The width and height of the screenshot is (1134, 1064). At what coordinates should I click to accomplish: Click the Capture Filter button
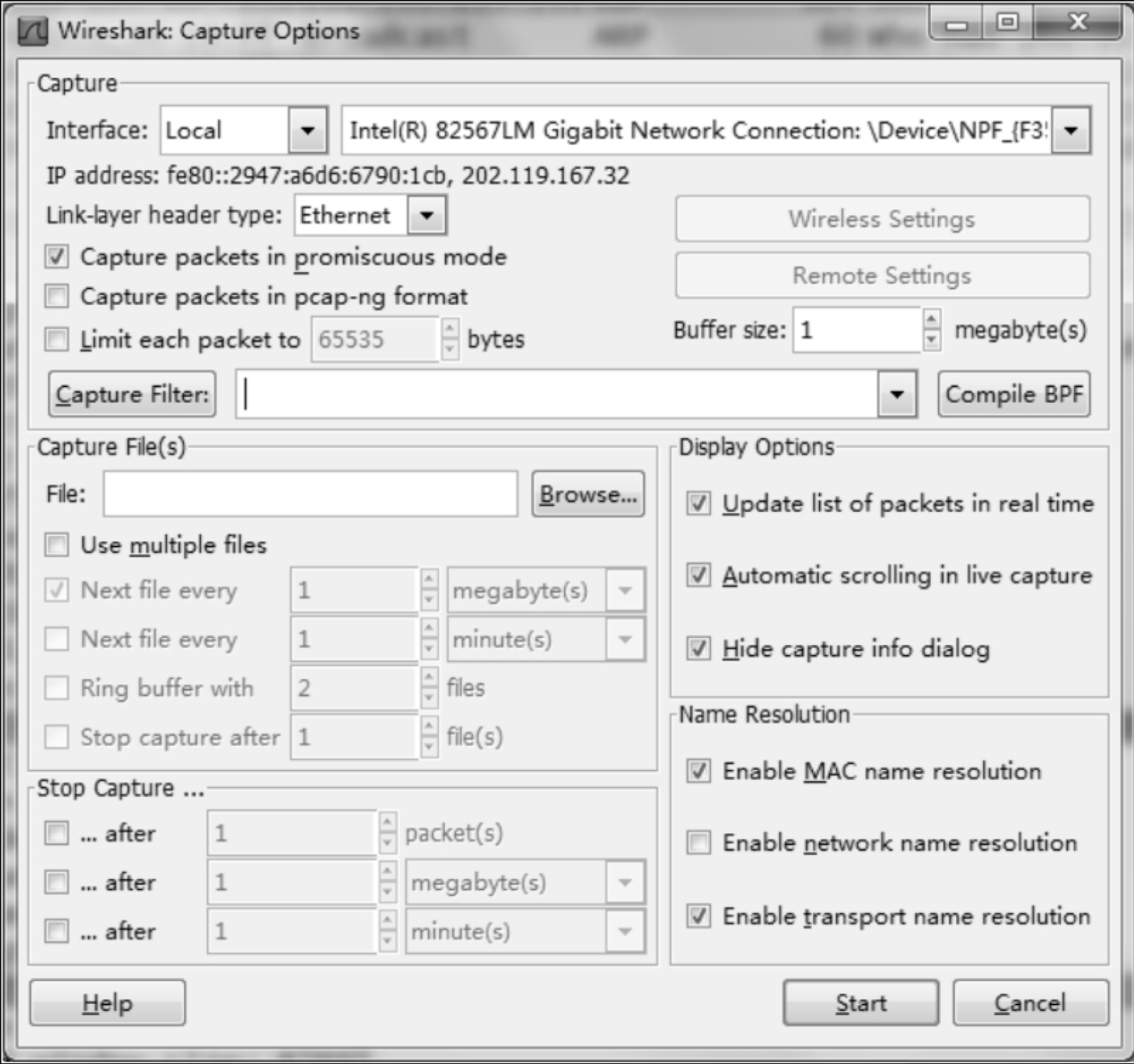point(132,394)
